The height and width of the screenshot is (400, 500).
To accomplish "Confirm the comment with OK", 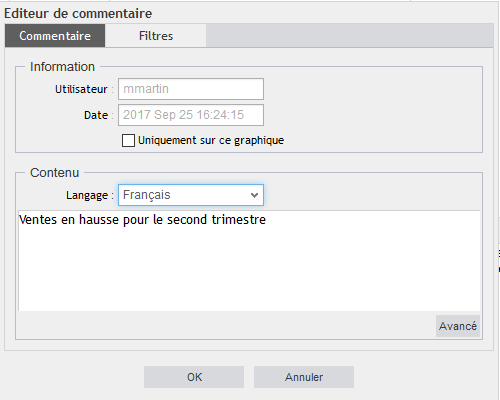I will (x=194, y=377).
